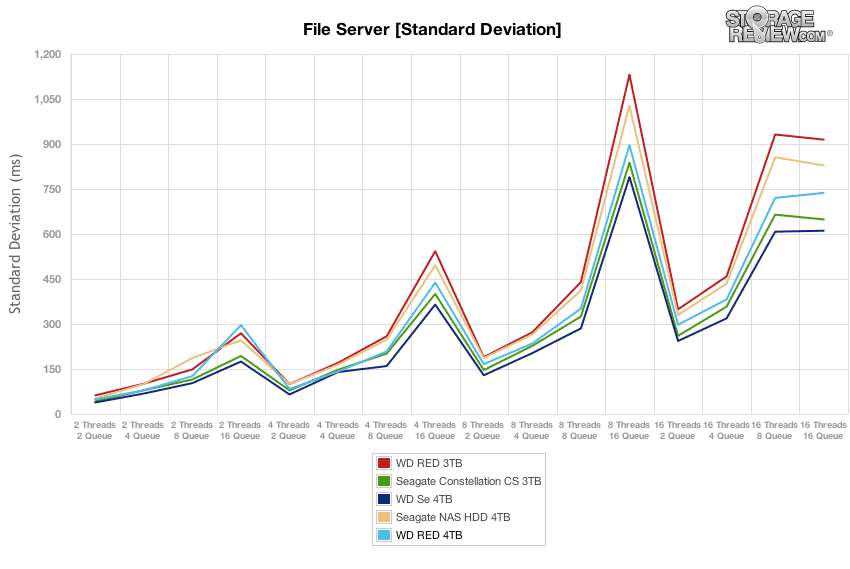Select the WD RED 4TB legend label
The height and width of the screenshot is (569, 850).
pyautogui.click(x=429, y=535)
